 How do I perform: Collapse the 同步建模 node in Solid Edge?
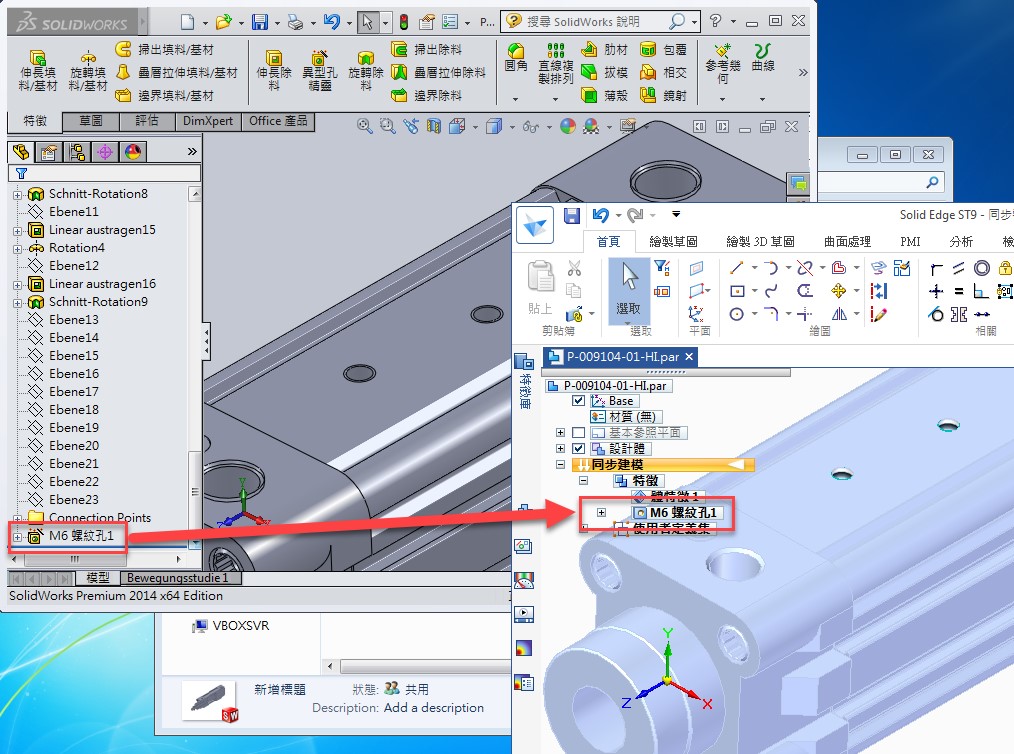(561, 464)
